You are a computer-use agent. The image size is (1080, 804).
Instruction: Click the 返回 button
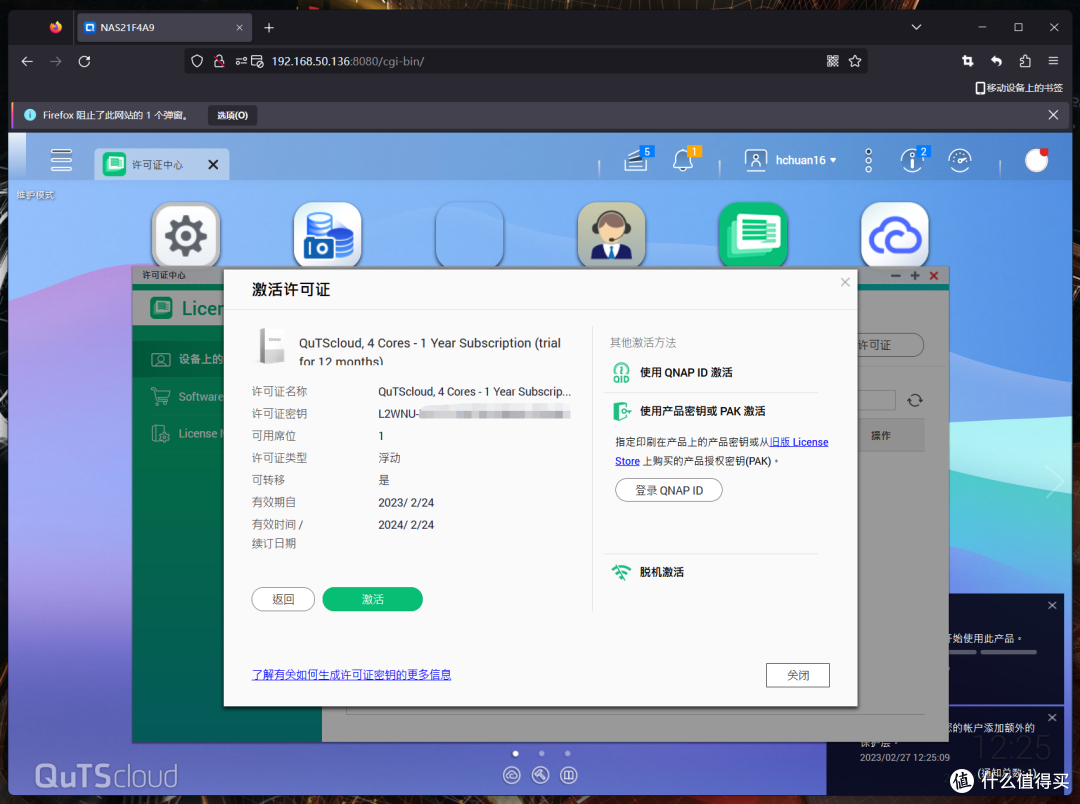coord(283,599)
